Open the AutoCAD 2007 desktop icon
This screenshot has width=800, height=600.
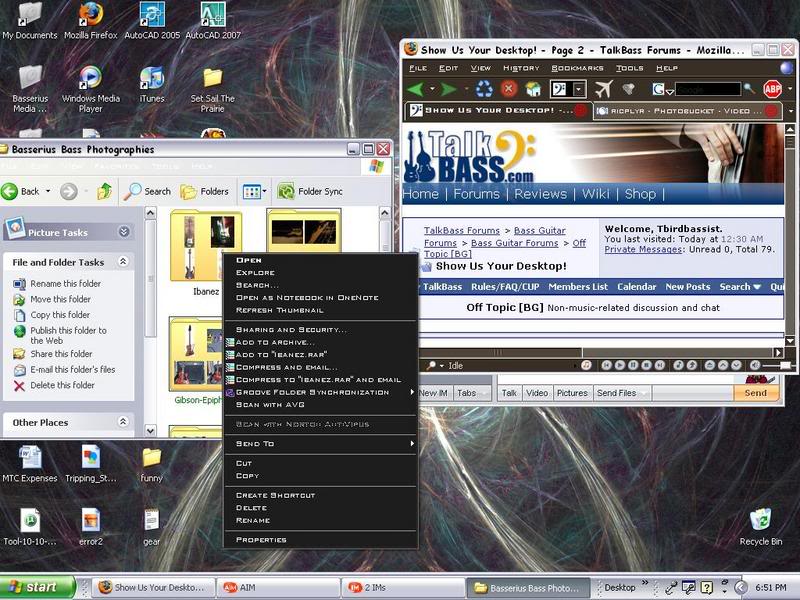pyautogui.click(x=213, y=21)
